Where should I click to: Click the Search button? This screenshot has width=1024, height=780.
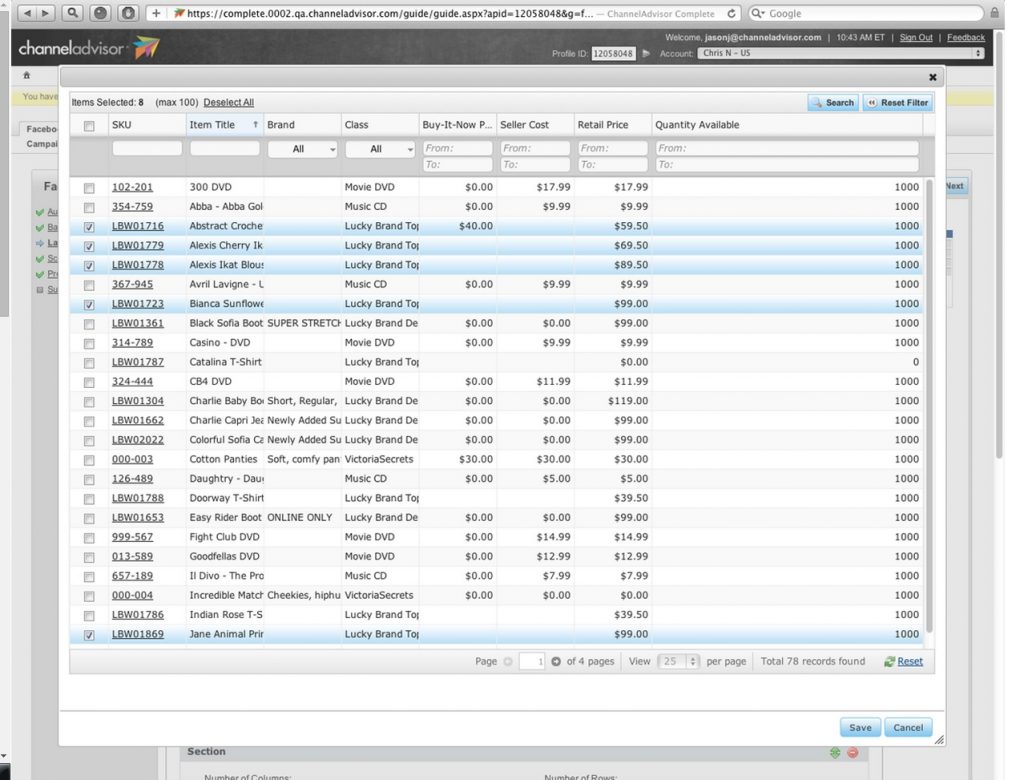[833, 103]
